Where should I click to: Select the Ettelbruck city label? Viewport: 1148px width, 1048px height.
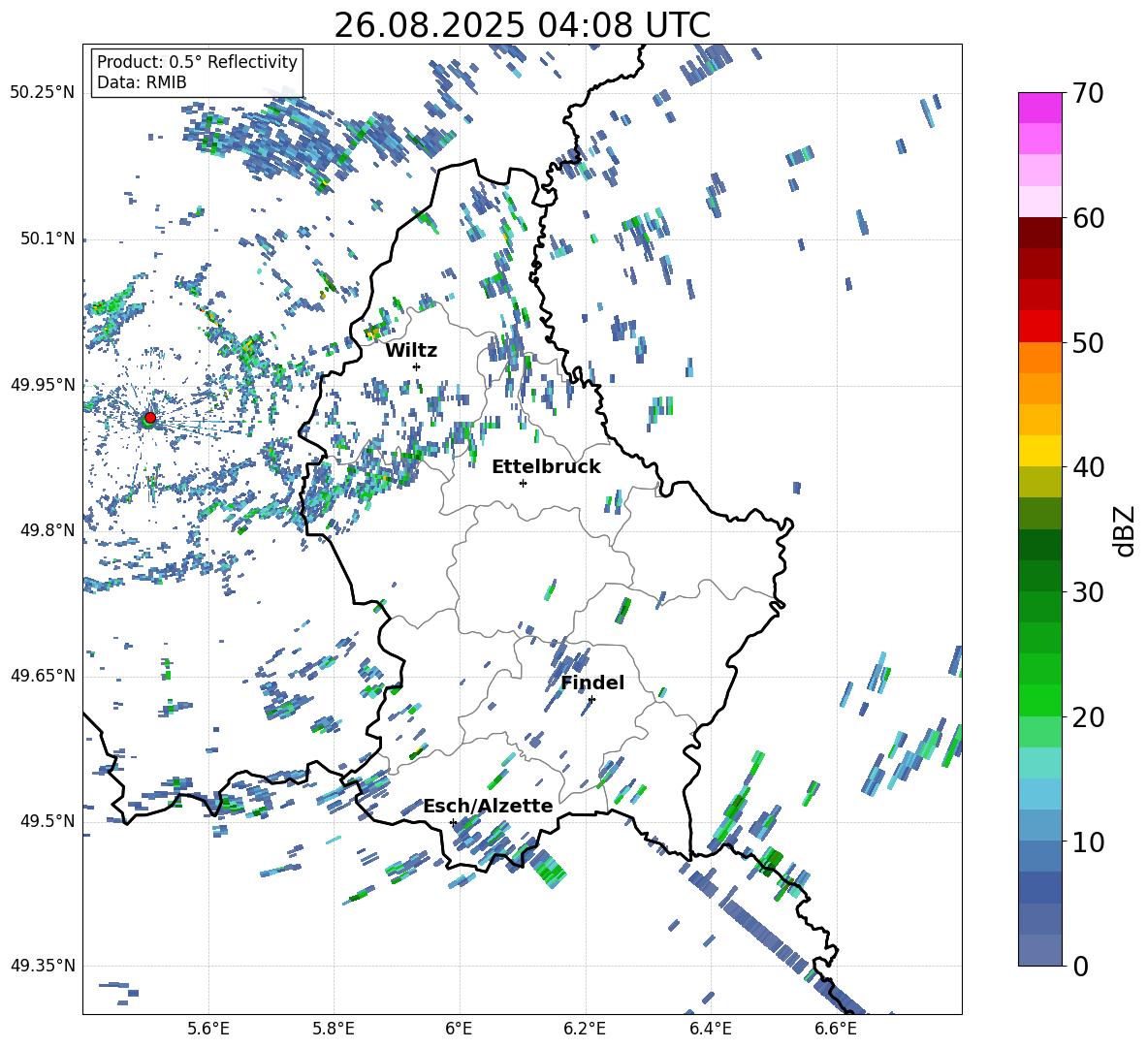(x=546, y=467)
